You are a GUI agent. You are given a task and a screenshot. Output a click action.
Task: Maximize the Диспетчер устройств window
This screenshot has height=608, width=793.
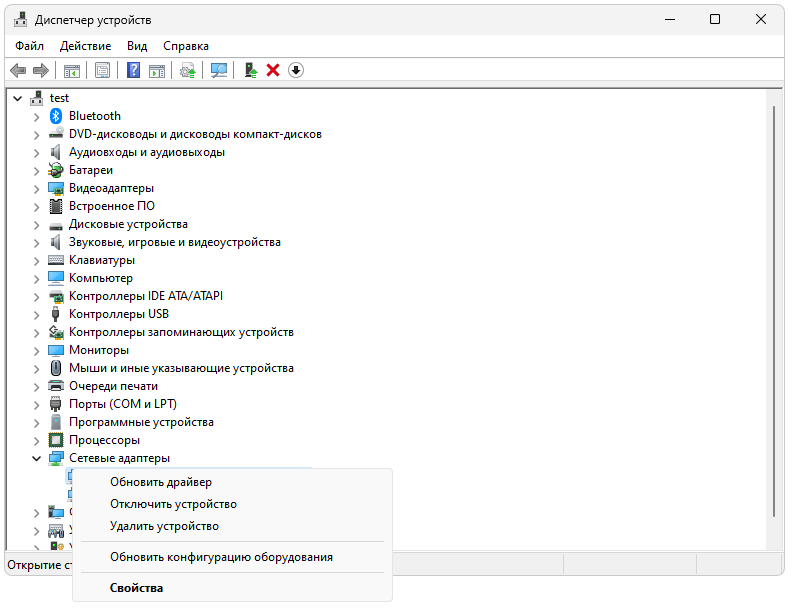(x=715, y=19)
